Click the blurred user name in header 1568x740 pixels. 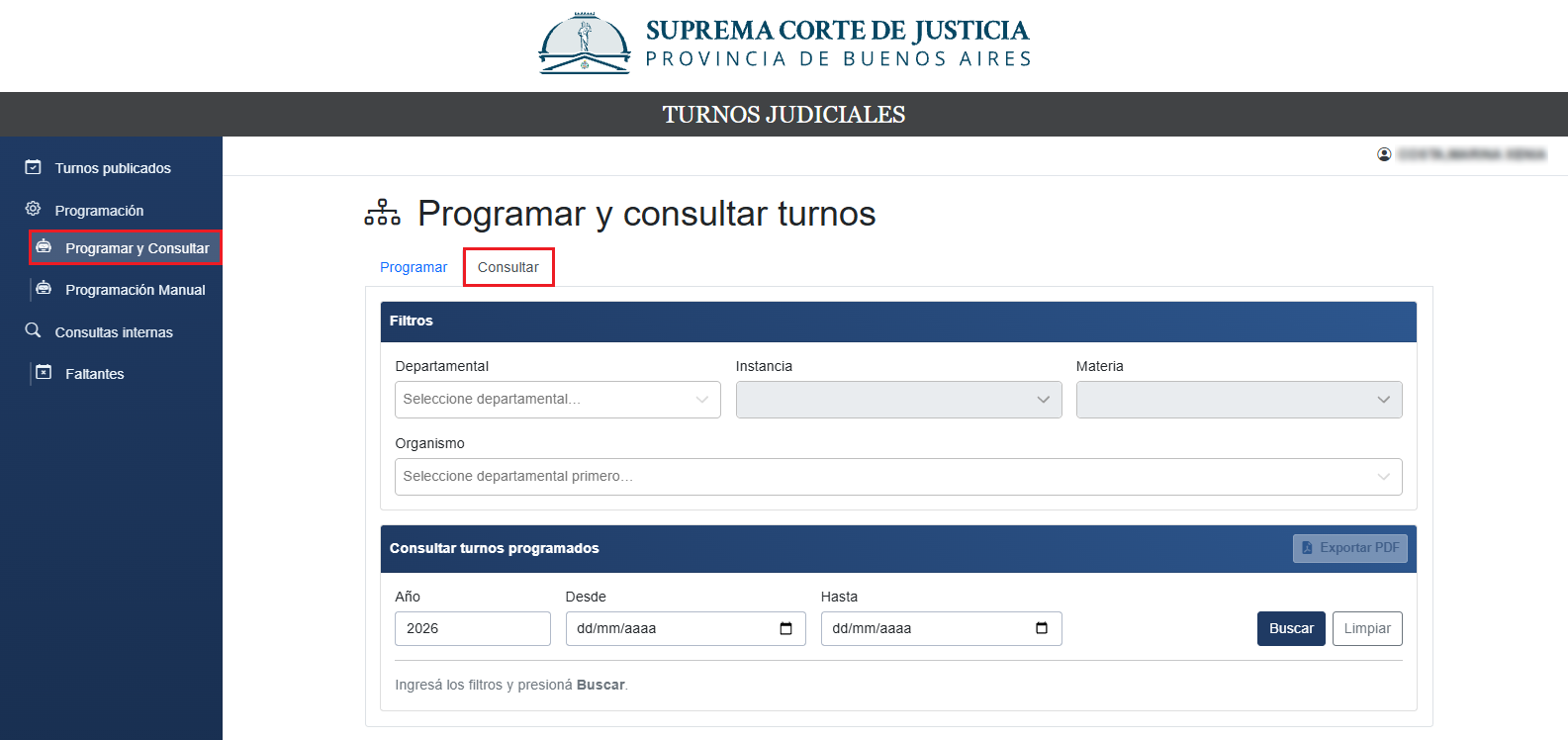[1471, 154]
